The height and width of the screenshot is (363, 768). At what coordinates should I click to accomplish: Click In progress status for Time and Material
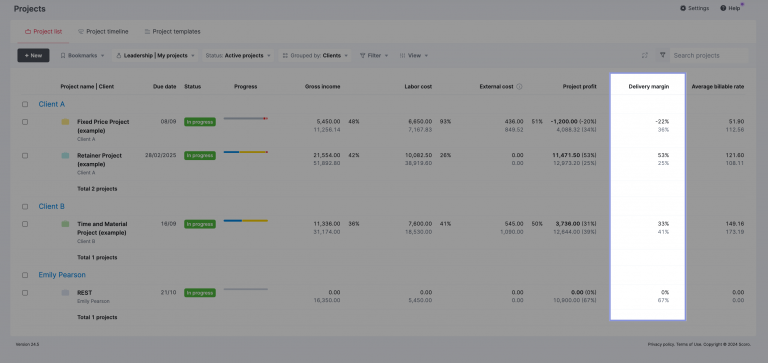pos(200,224)
